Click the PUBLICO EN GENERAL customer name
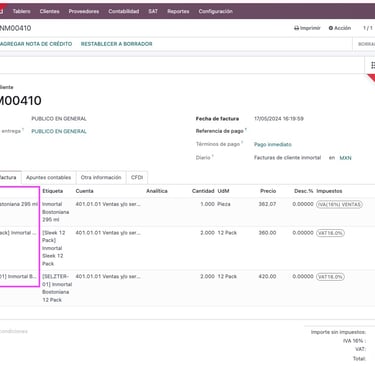This screenshot has width=375, height=366. coord(59,119)
